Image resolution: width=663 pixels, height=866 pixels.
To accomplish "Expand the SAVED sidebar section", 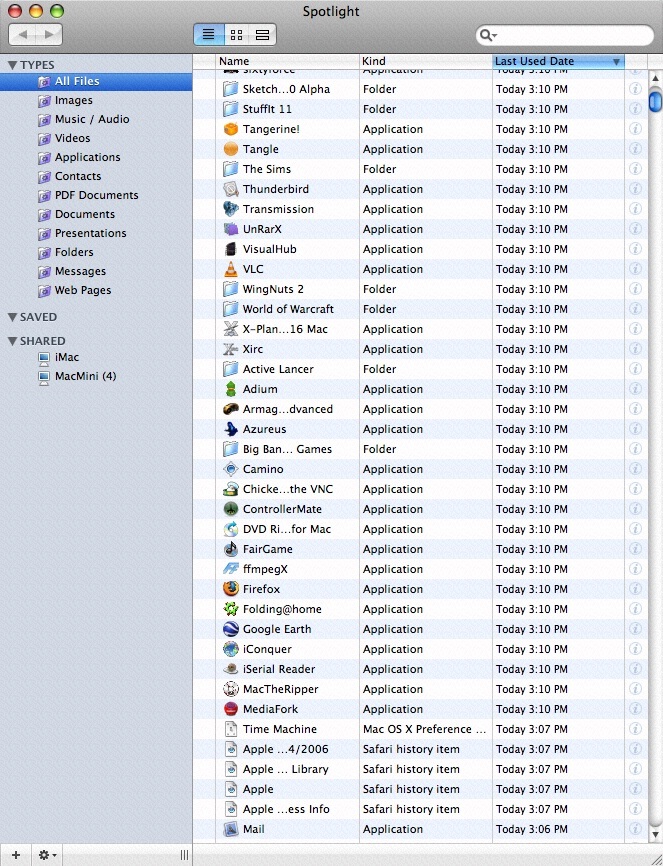I will (x=12, y=317).
